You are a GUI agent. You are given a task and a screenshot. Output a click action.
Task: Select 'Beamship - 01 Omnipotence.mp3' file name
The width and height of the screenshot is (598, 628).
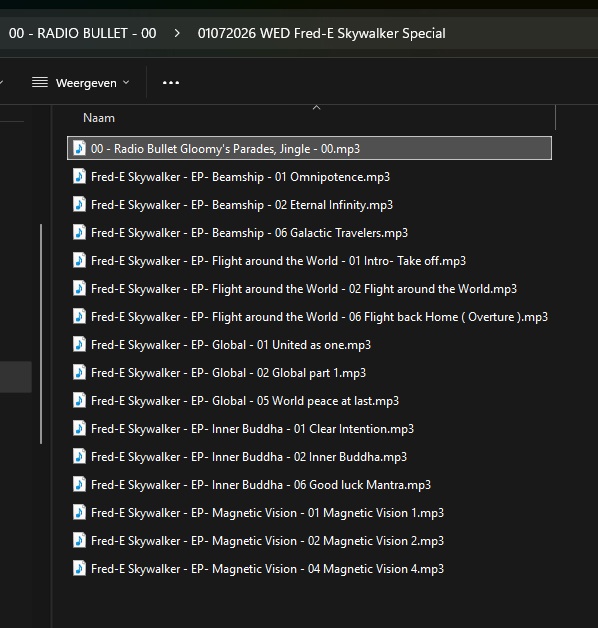tap(240, 177)
